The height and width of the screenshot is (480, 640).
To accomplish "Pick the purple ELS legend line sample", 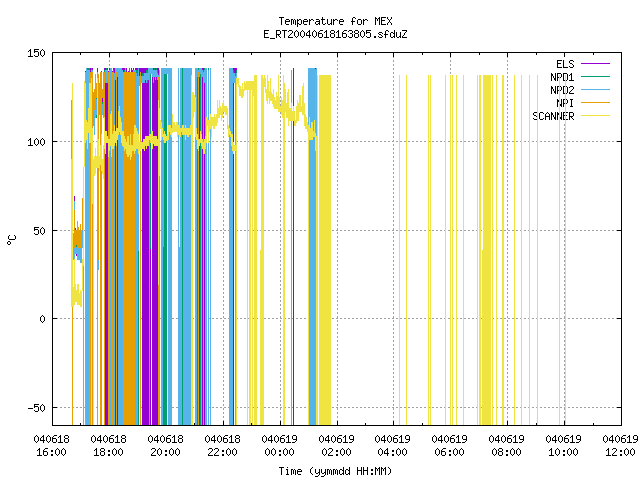I will coord(596,64).
